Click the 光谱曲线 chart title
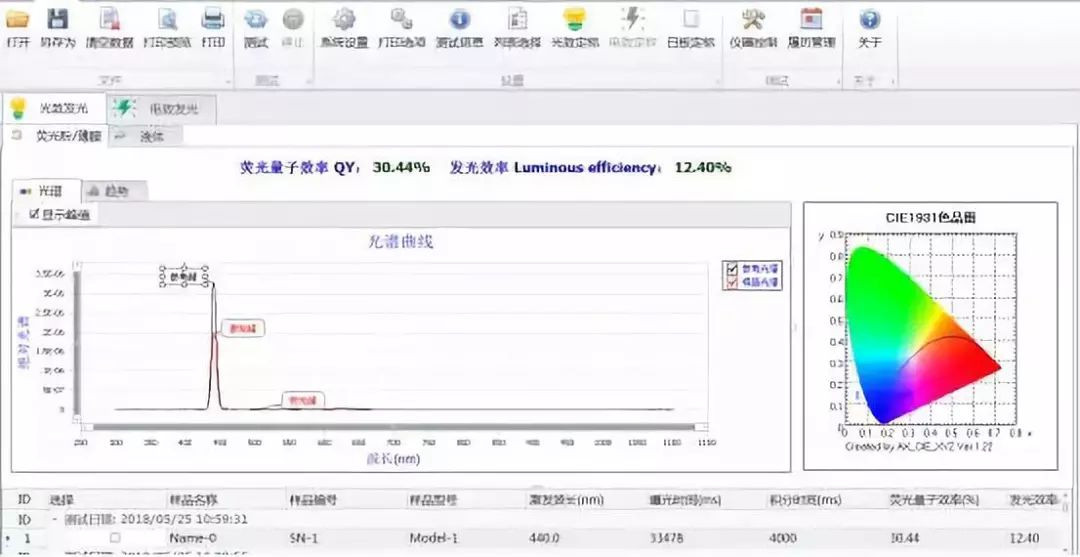This screenshot has width=1080, height=557. point(402,242)
